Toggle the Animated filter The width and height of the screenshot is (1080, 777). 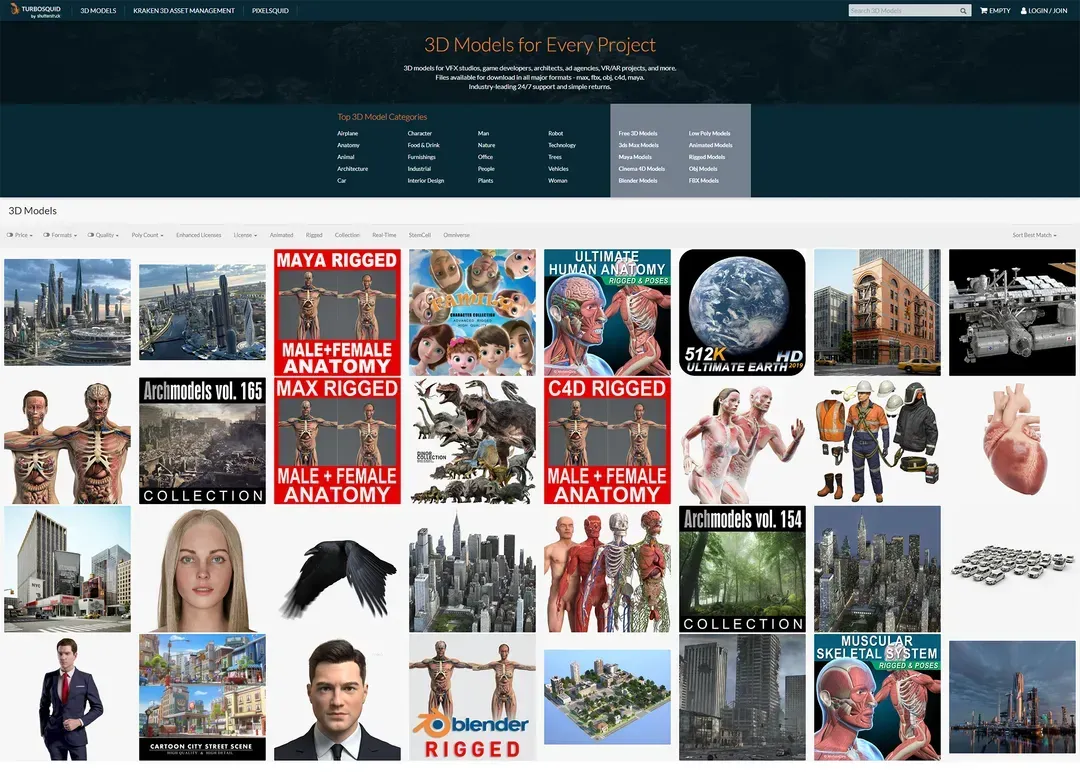pos(281,235)
